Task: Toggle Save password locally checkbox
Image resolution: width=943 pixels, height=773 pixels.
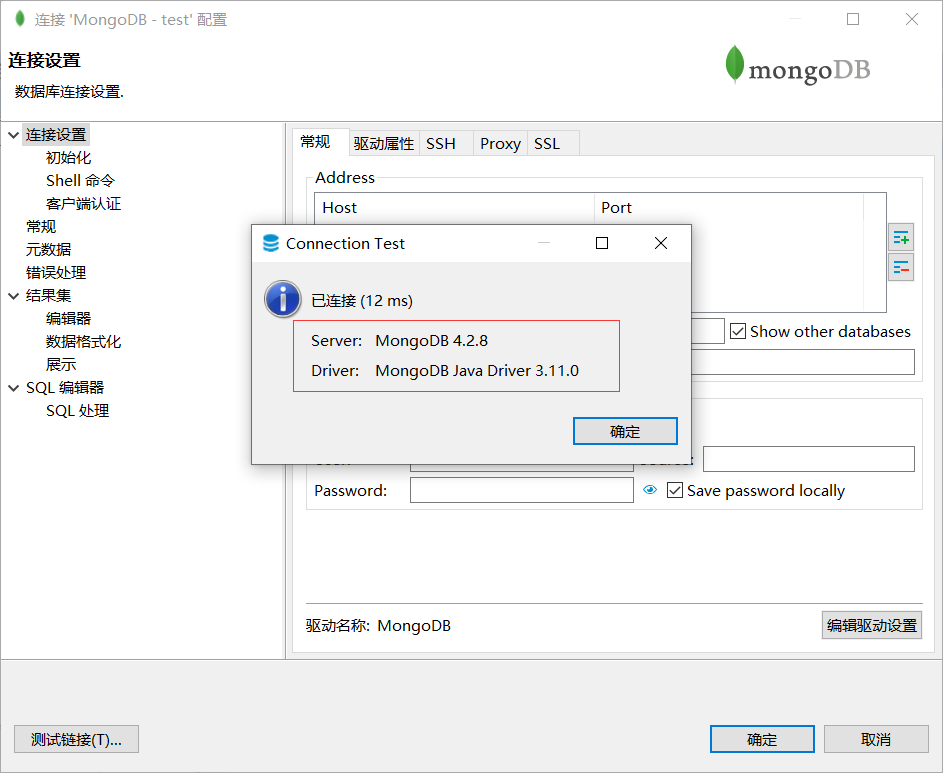Action: tap(675, 490)
